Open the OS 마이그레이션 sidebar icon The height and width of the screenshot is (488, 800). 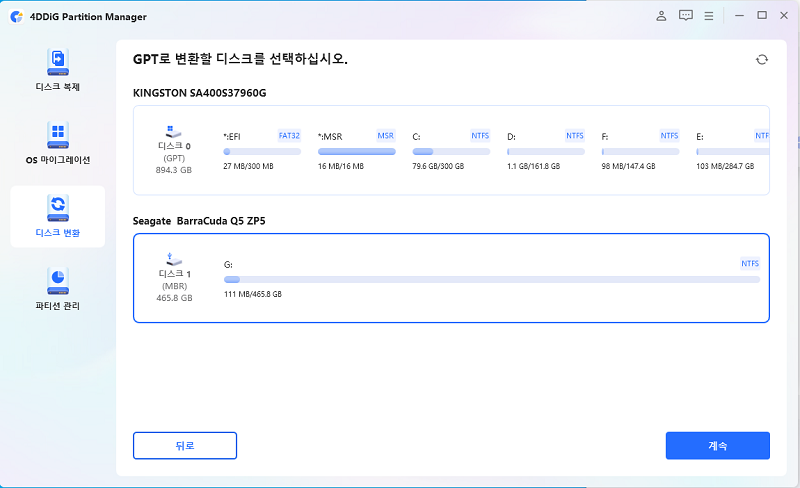coord(58,135)
